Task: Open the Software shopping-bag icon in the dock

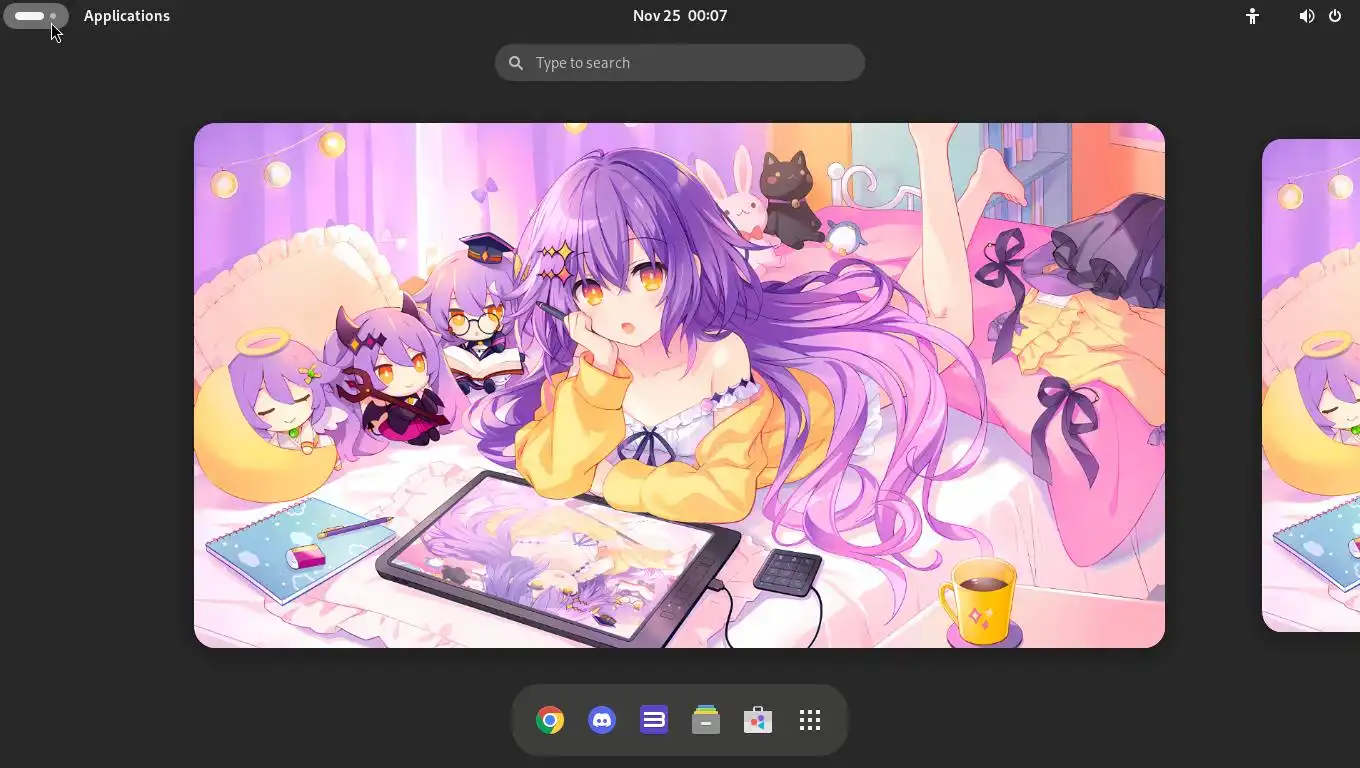Action: pyautogui.click(x=758, y=720)
